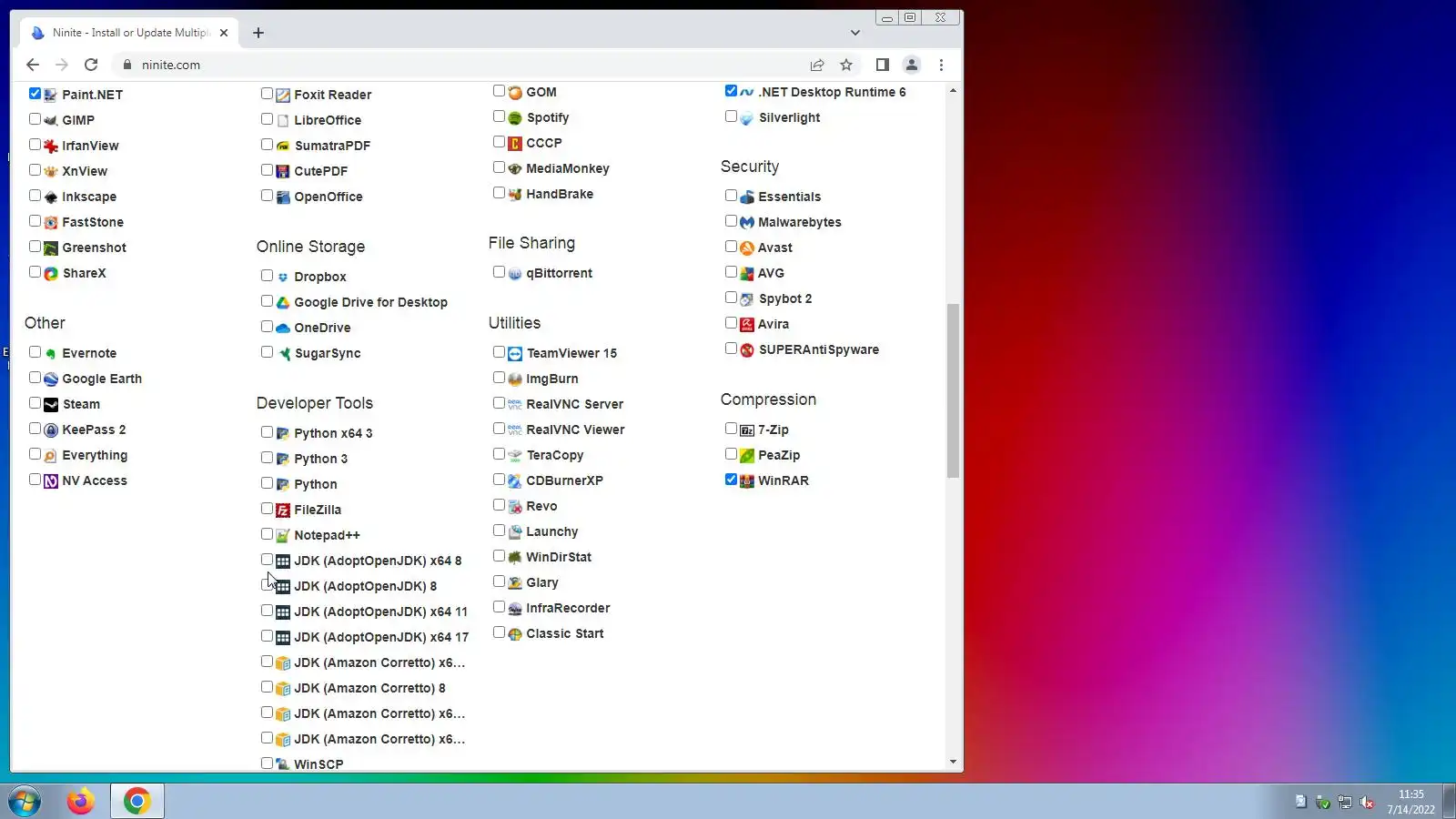1456x819 pixels.
Task: Toggle the Chrome side panel
Action: pos(882,65)
